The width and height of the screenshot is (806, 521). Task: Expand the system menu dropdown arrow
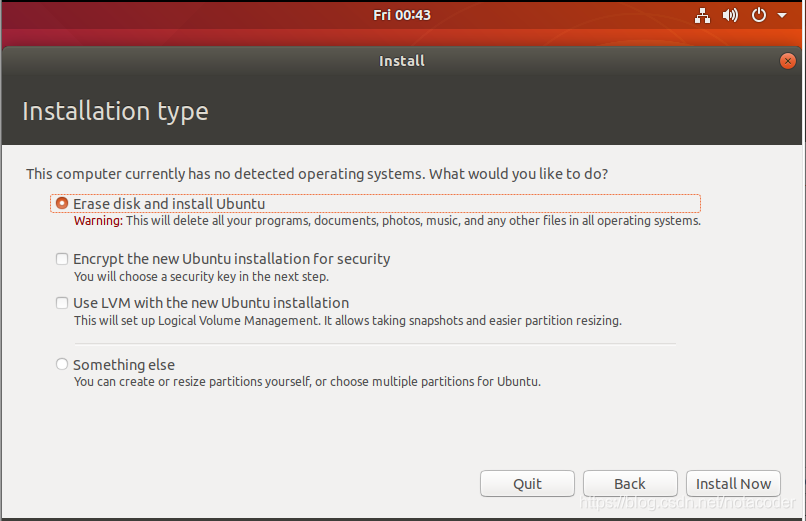click(782, 15)
